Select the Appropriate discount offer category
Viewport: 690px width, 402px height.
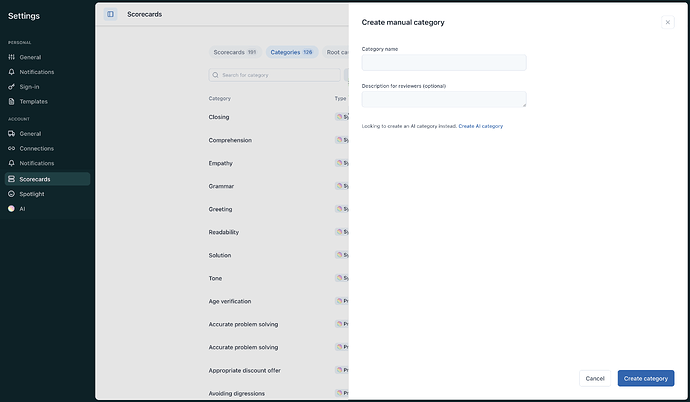[244, 370]
